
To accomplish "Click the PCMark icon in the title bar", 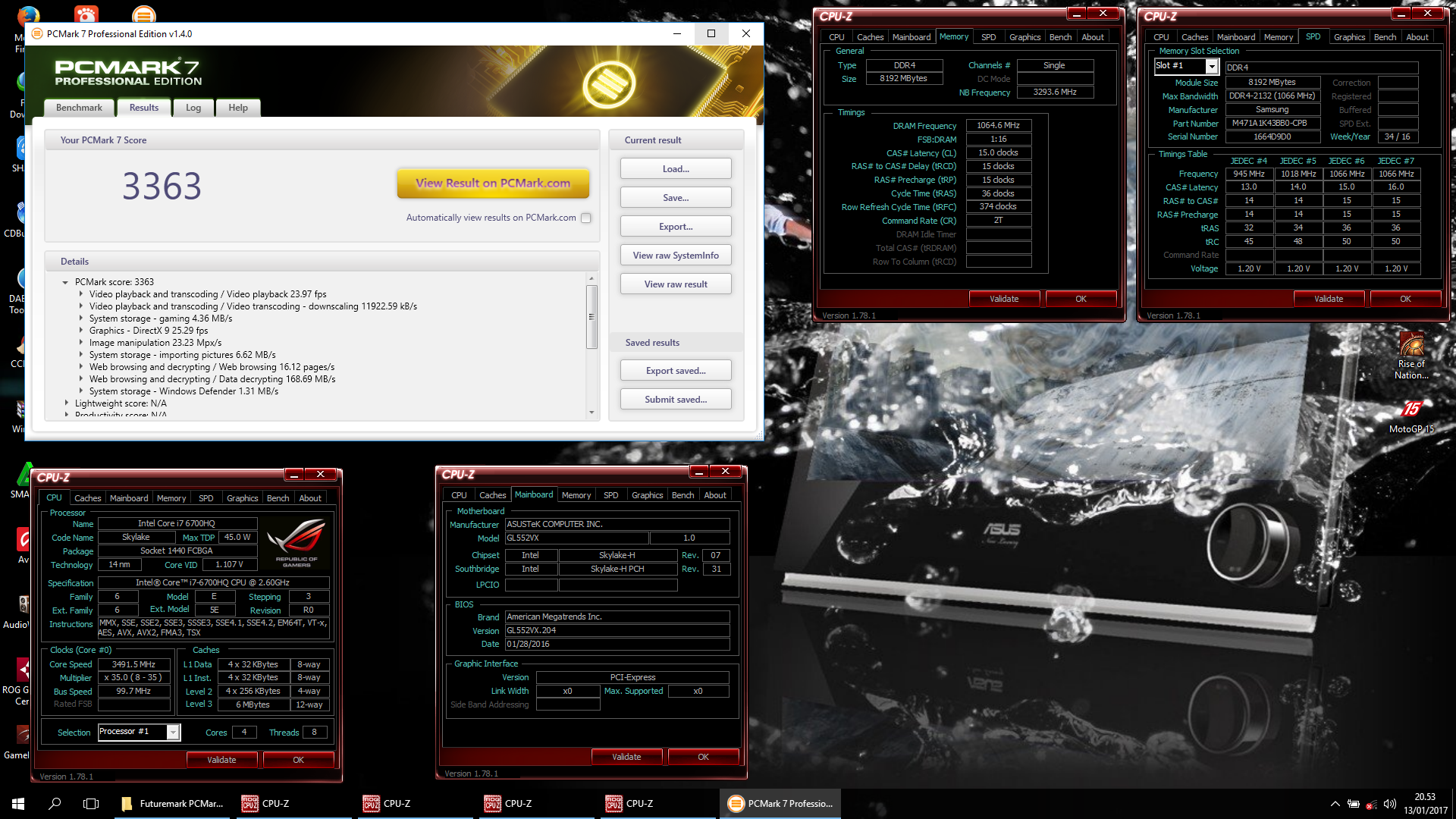I will click(x=37, y=33).
